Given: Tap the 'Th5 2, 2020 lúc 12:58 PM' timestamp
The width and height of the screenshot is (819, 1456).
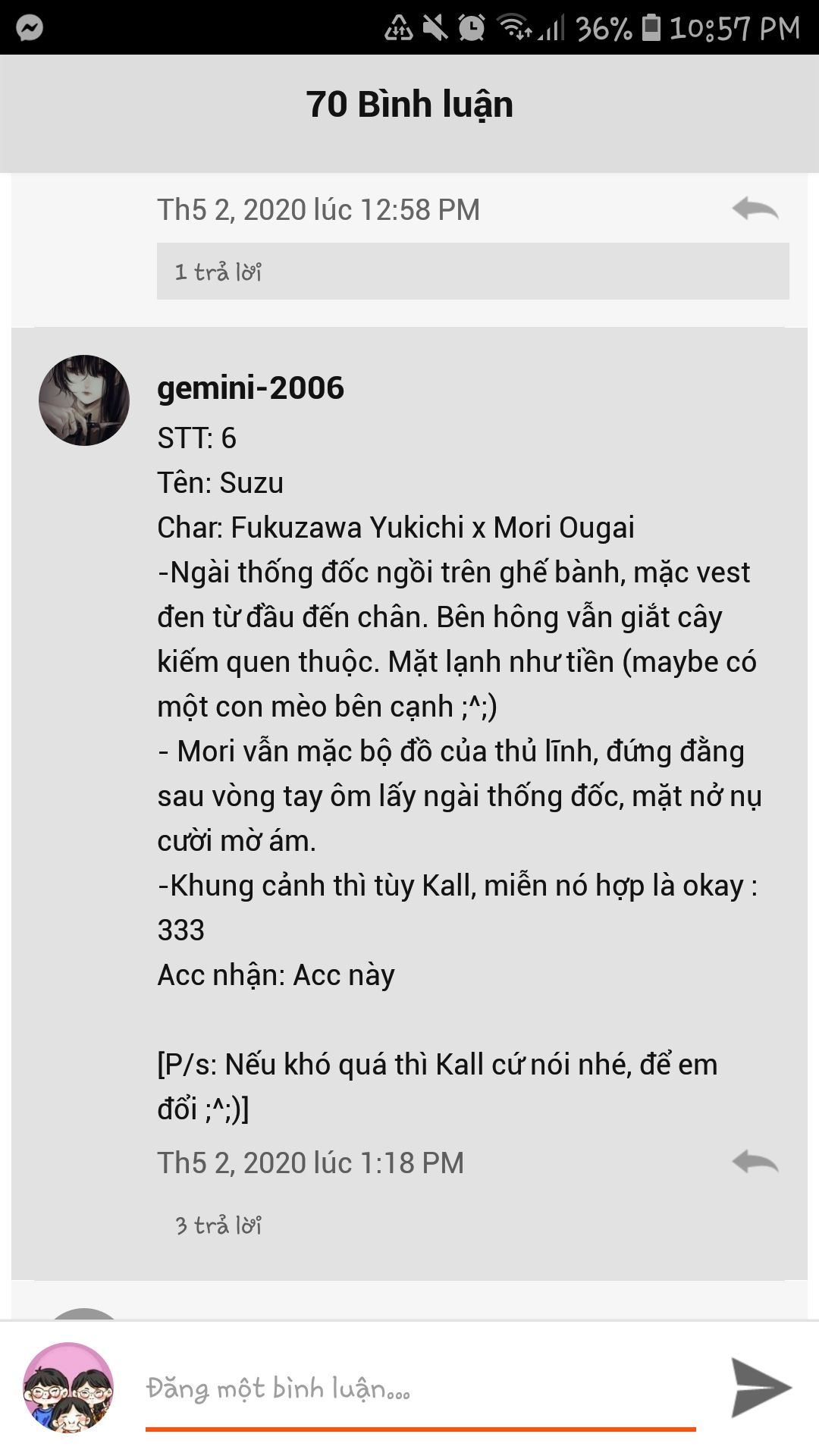Looking at the screenshot, I should pyautogui.click(x=318, y=210).
